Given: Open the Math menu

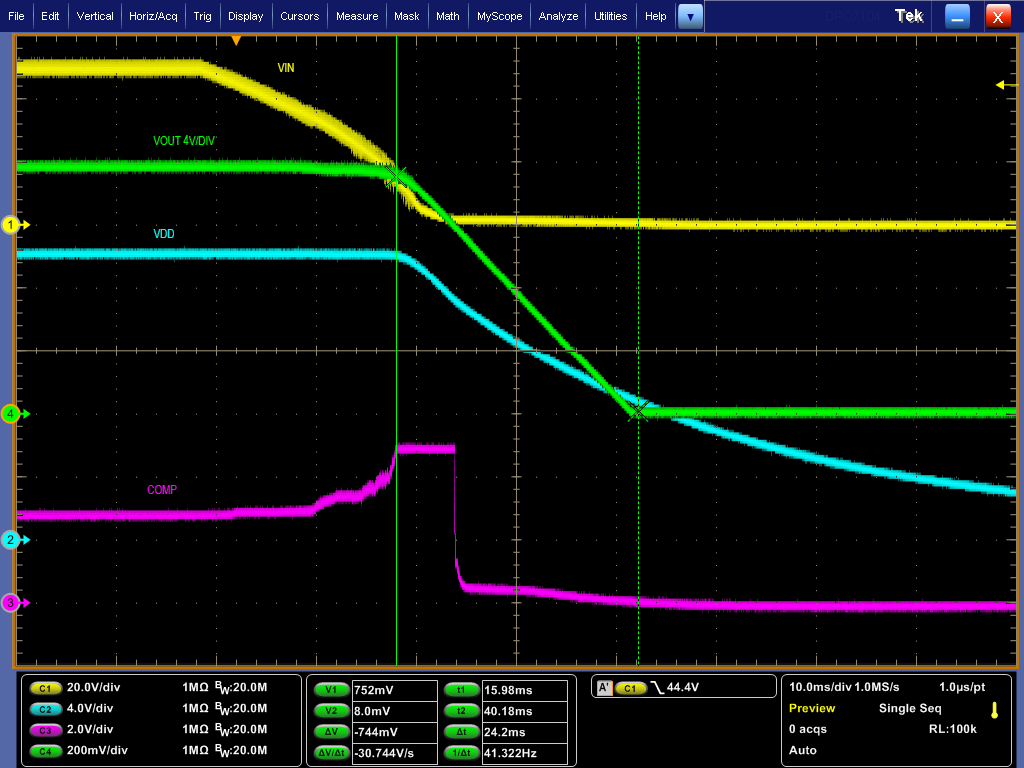Looking at the screenshot, I should point(447,15).
